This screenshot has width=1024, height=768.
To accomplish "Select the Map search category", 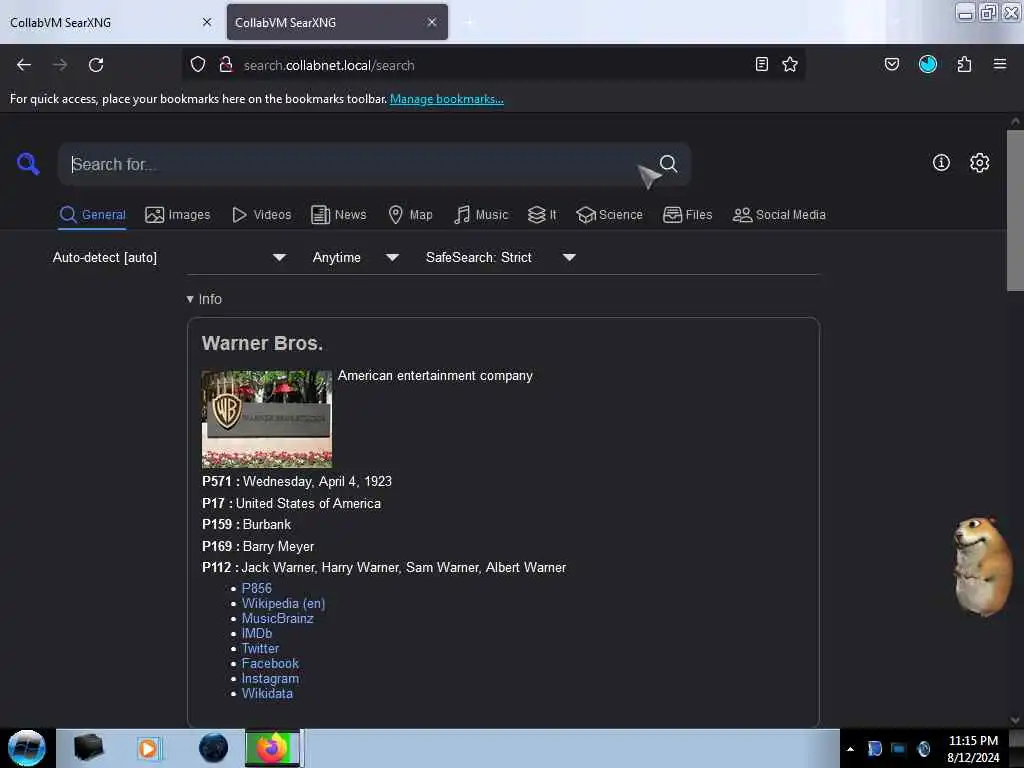I will [x=410, y=215].
